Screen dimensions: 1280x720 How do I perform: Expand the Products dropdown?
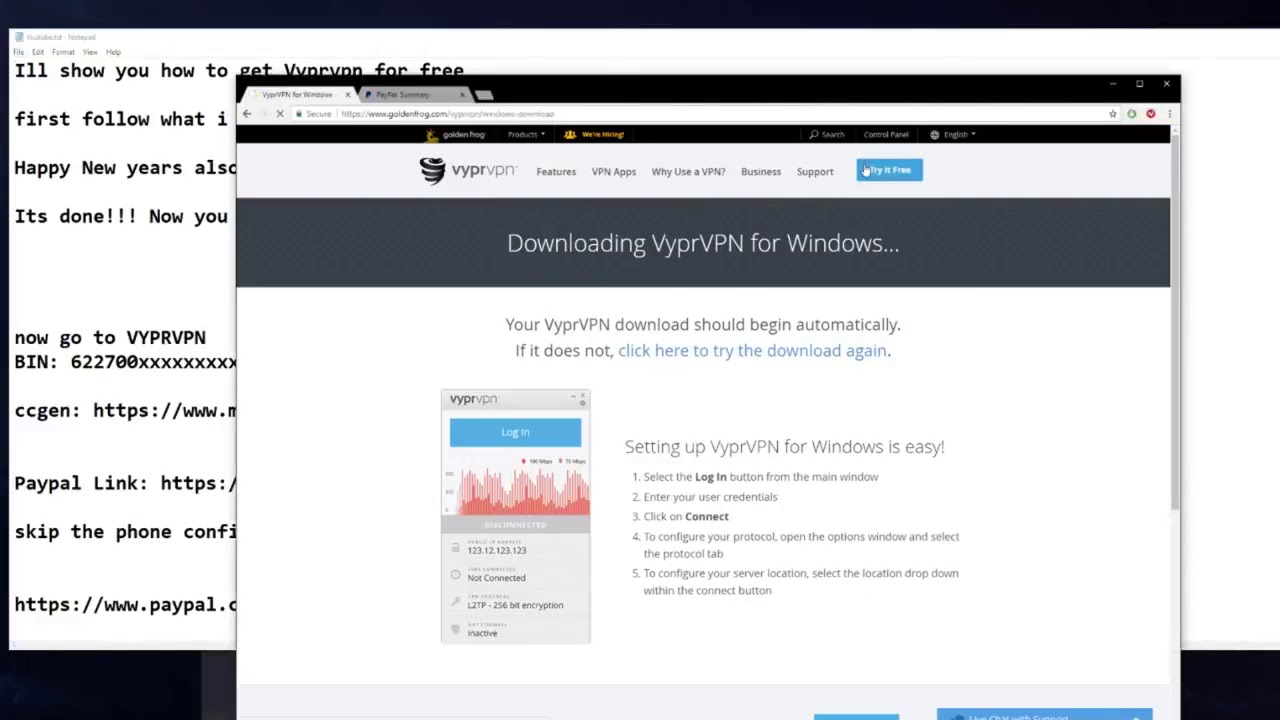tap(525, 134)
